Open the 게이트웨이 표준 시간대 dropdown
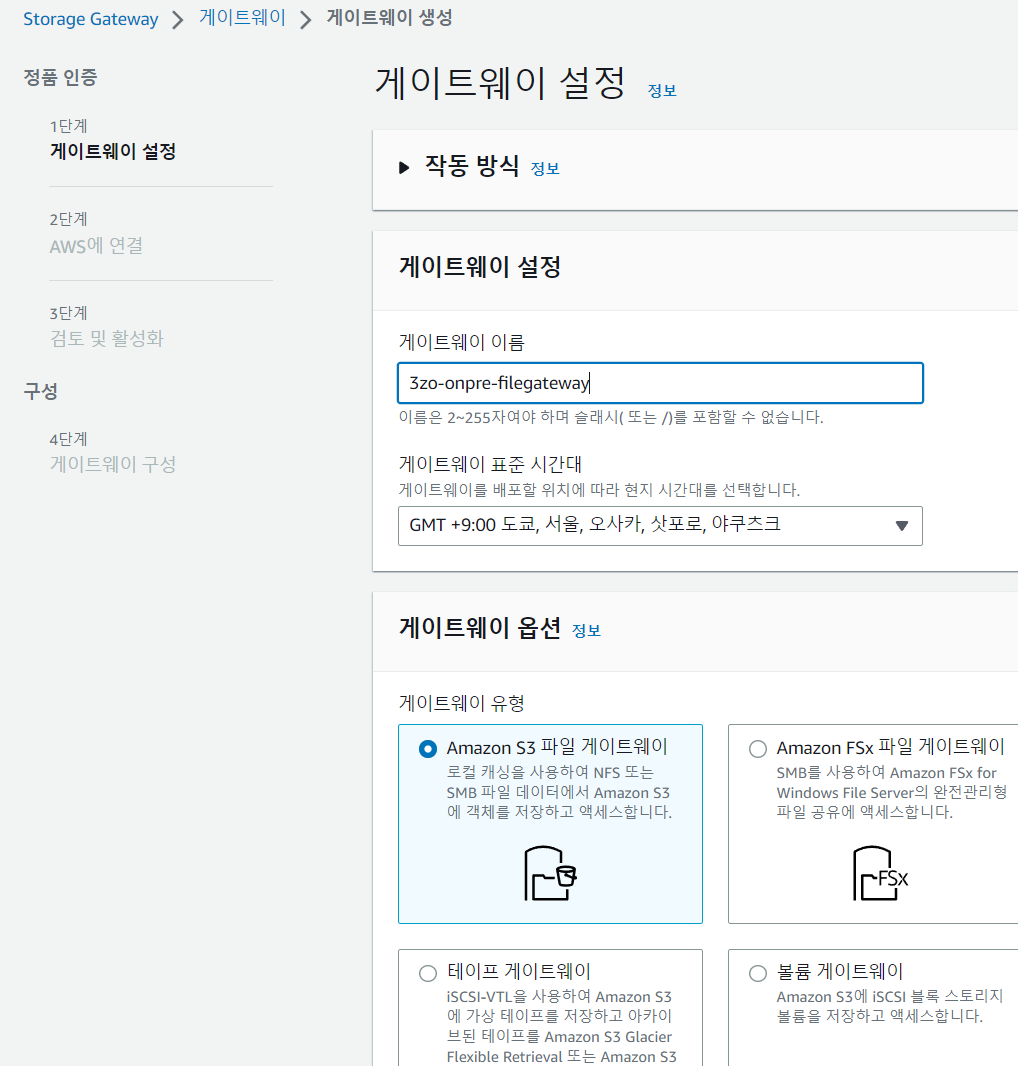This screenshot has height=1066, width=1018. click(660, 526)
